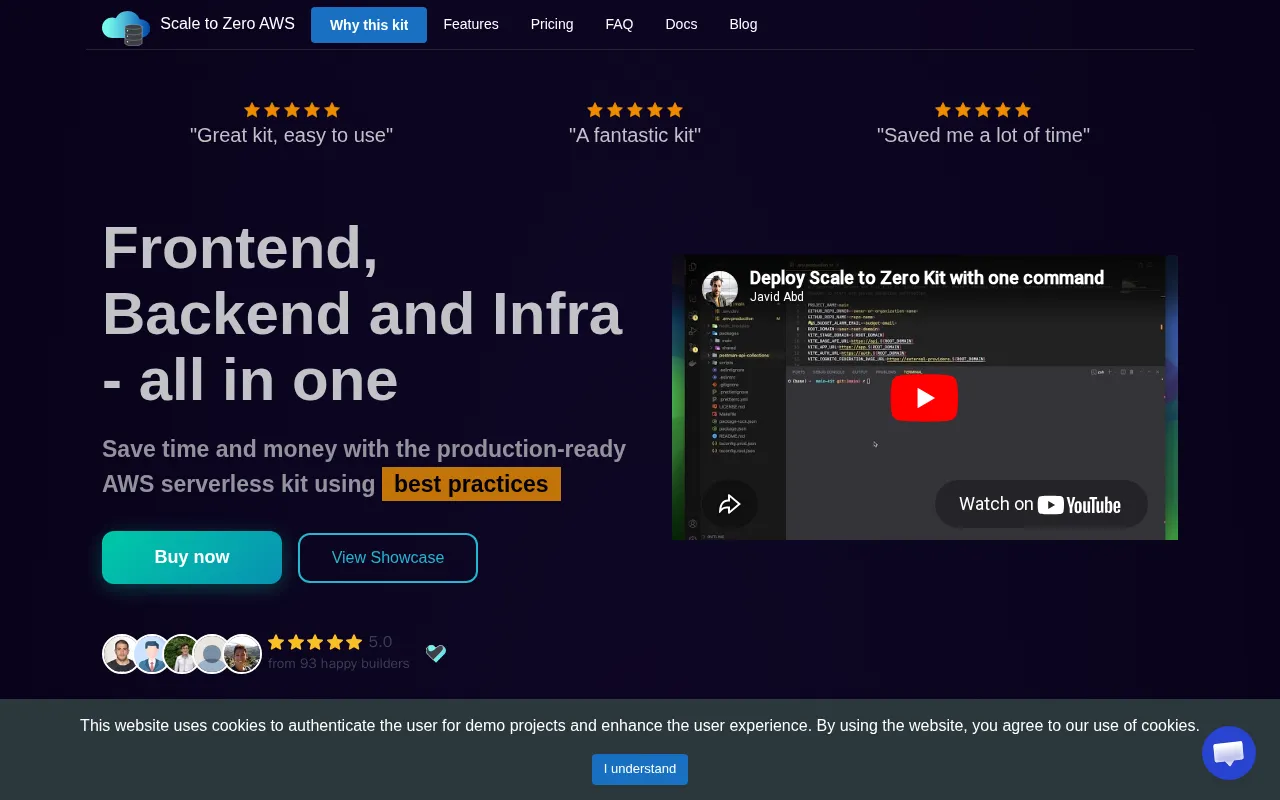Play the YouTube video
The image size is (1280, 800).
[924, 398]
